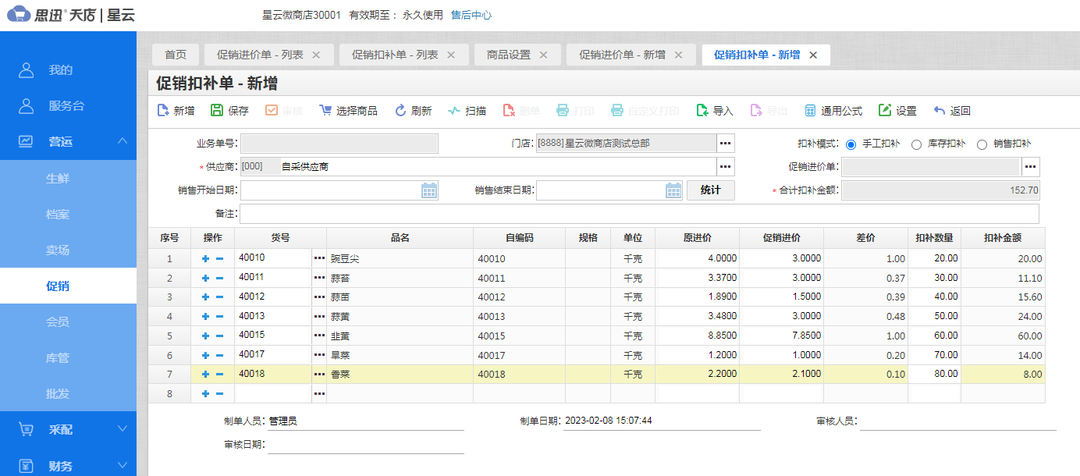The height and width of the screenshot is (476, 1080).
Task: Switch to the 首页 tab
Action: 176,55
